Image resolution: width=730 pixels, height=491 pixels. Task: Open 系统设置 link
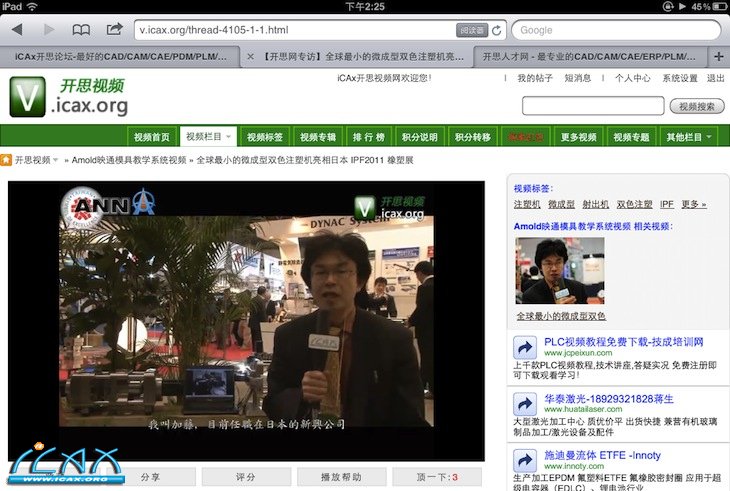pos(680,78)
